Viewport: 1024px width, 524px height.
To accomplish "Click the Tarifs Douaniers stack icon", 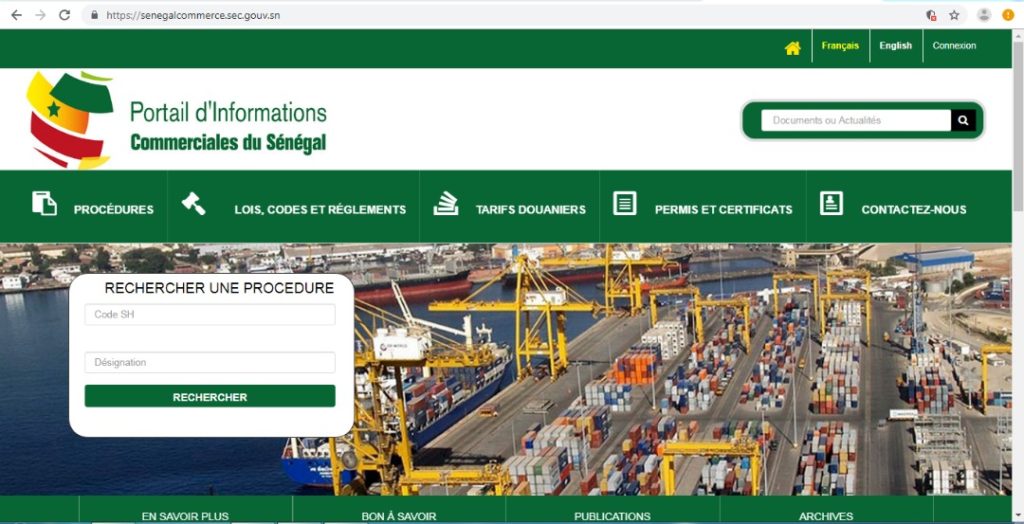I will tap(445, 203).
